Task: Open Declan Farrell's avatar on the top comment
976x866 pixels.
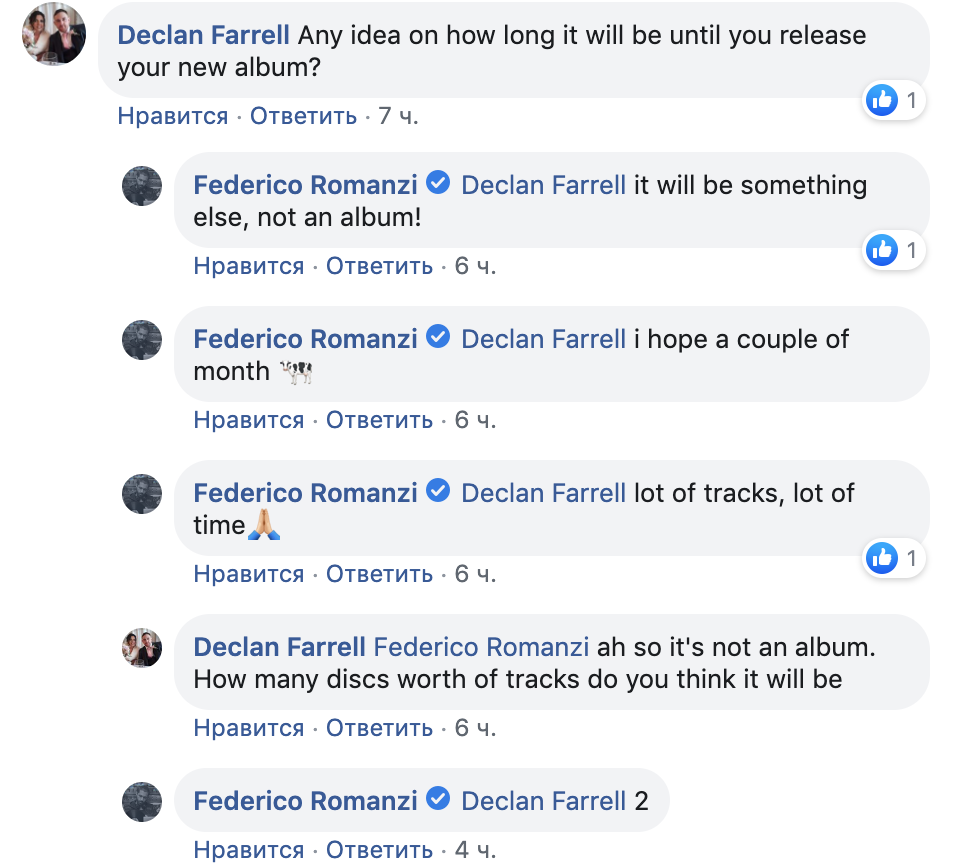Action: click(x=54, y=34)
